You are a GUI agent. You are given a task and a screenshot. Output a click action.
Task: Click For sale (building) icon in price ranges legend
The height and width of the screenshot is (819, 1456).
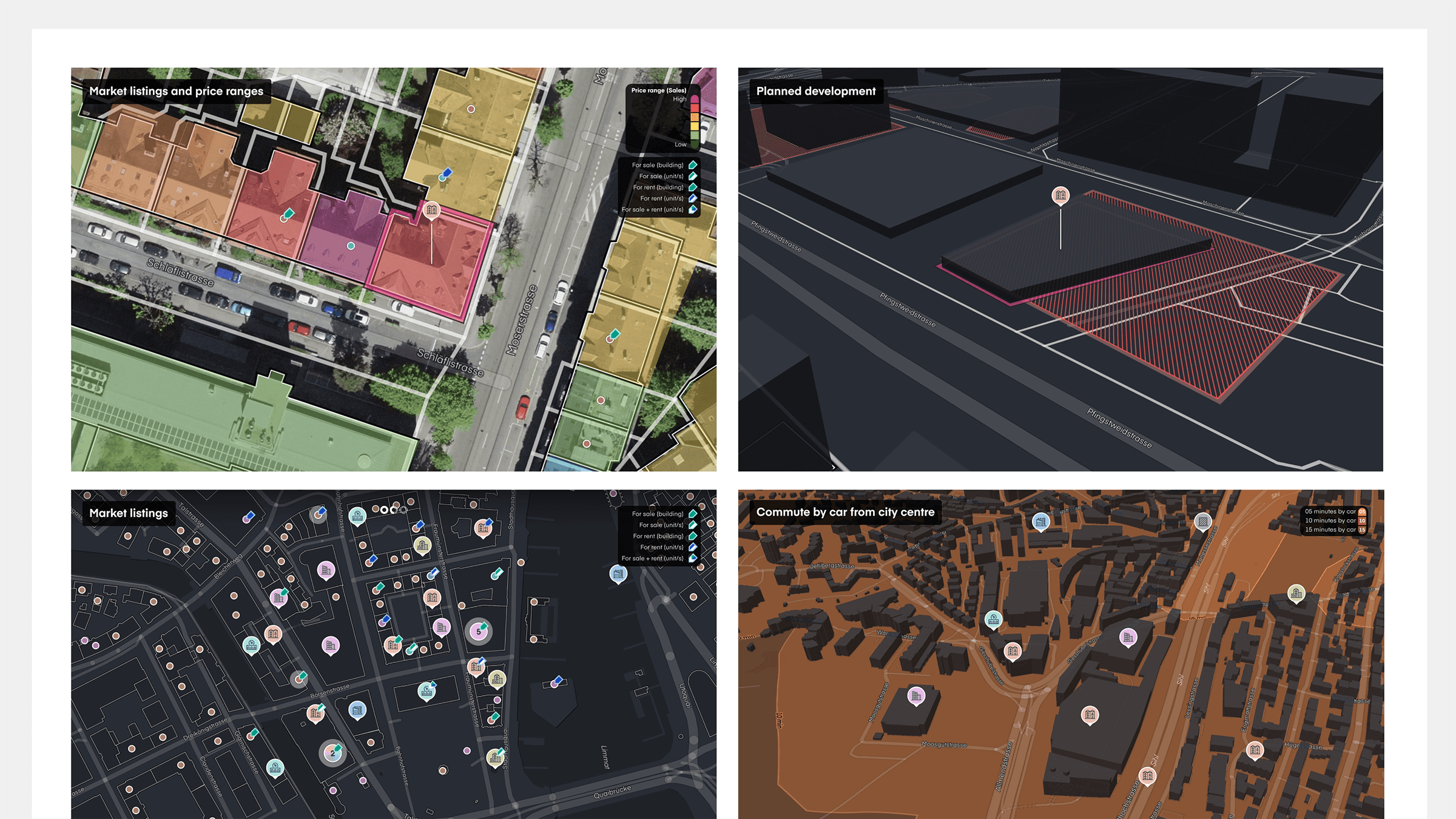coord(693,165)
